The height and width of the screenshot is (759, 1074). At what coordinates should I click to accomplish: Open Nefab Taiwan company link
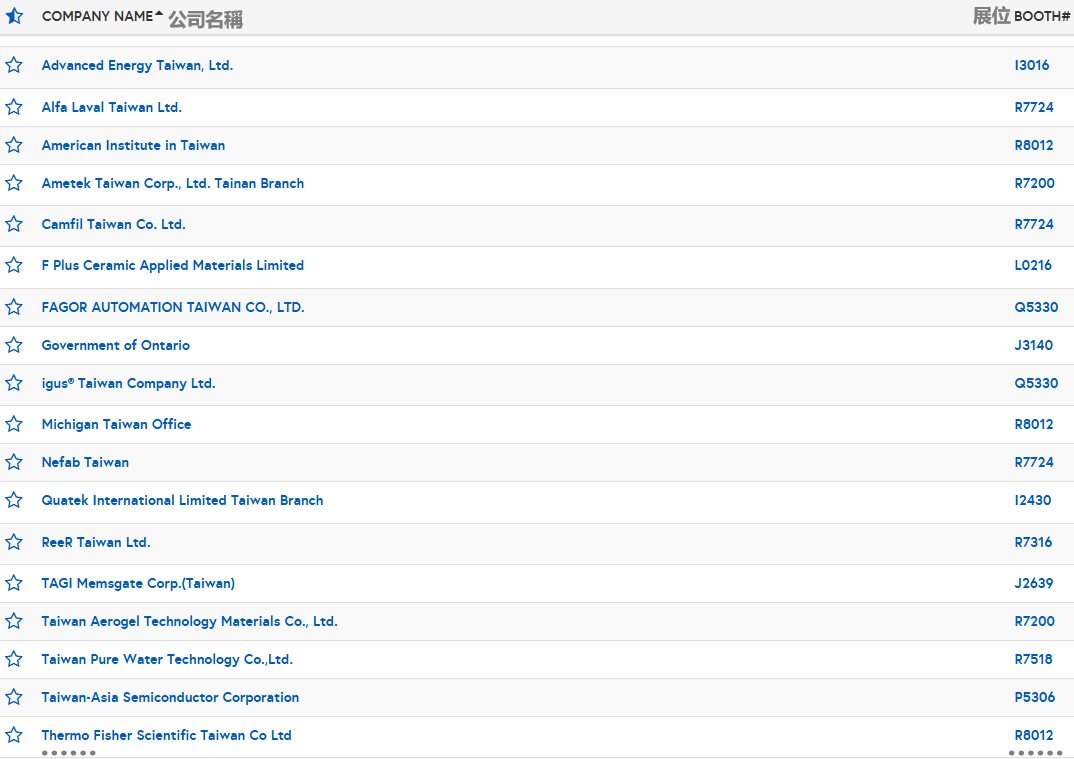pos(85,462)
